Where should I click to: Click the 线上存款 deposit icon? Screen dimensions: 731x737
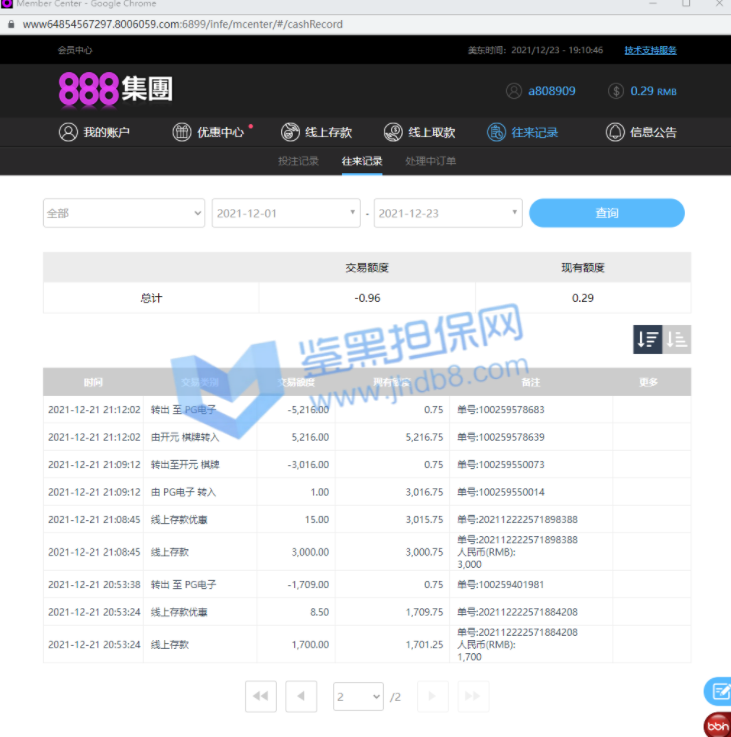[290, 132]
